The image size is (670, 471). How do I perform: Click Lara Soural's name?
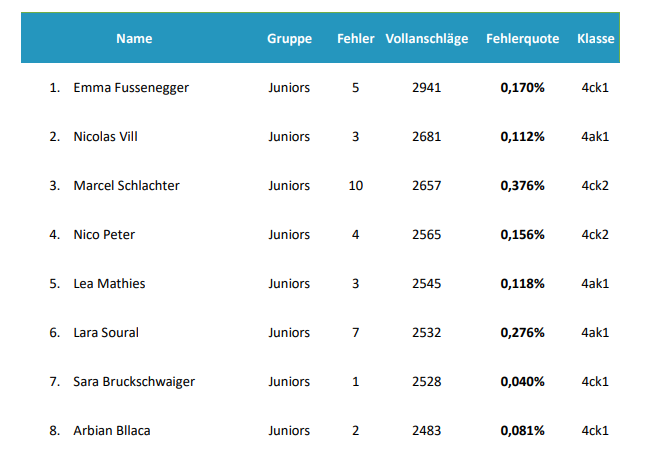106,333
